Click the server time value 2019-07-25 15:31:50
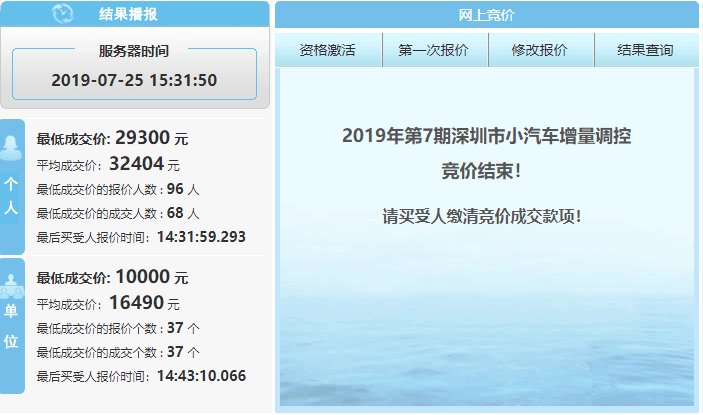The height and width of the screenshot is (415, 703). [134, 80]
